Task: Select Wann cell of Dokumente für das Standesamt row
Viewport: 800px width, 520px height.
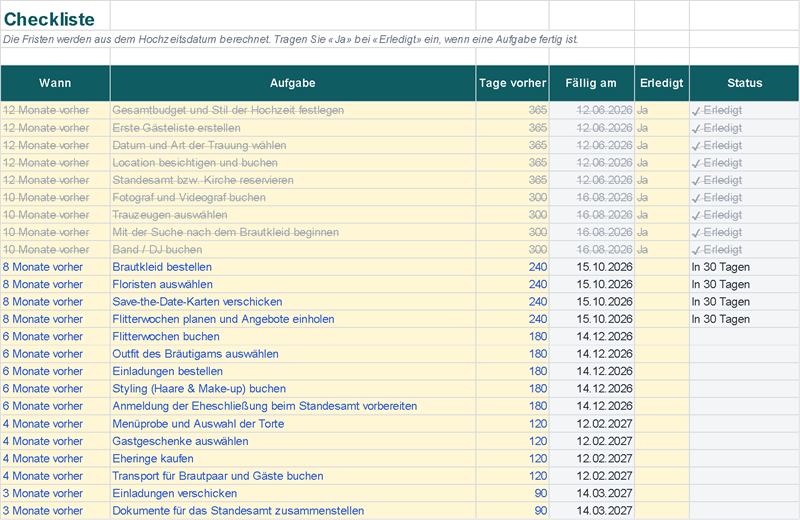Action: 55,511
